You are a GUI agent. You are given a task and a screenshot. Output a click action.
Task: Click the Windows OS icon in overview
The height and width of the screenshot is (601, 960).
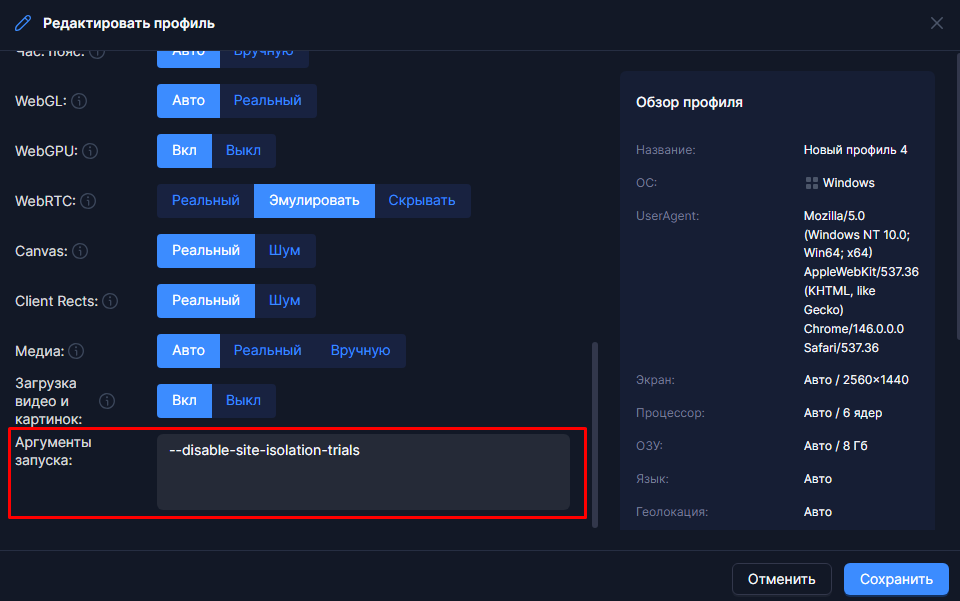[812, 183]
